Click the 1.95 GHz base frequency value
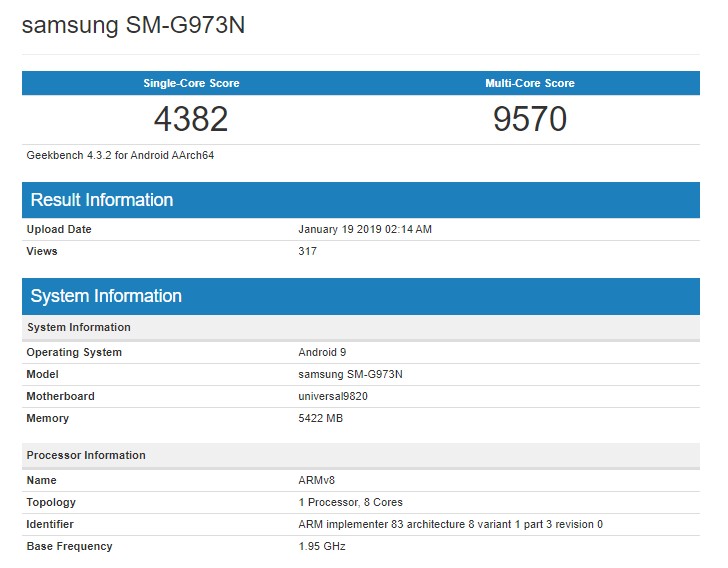 [x=322, y=546]
